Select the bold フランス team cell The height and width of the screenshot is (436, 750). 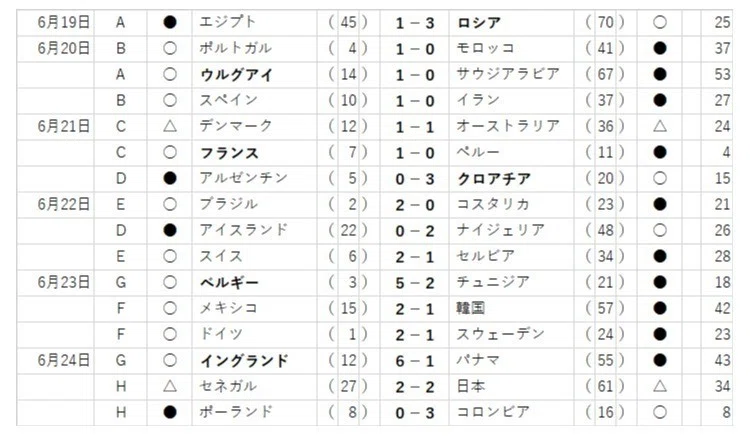(x=254, y=153)
